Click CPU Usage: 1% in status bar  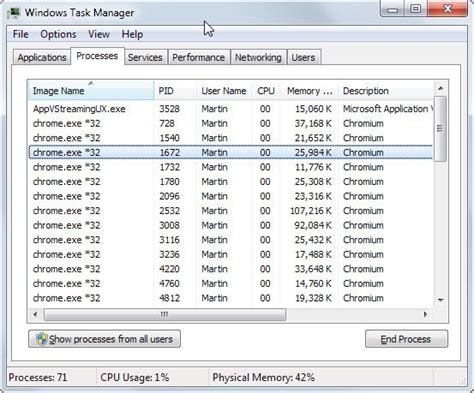pyautogui.click(x=135, y=378)
